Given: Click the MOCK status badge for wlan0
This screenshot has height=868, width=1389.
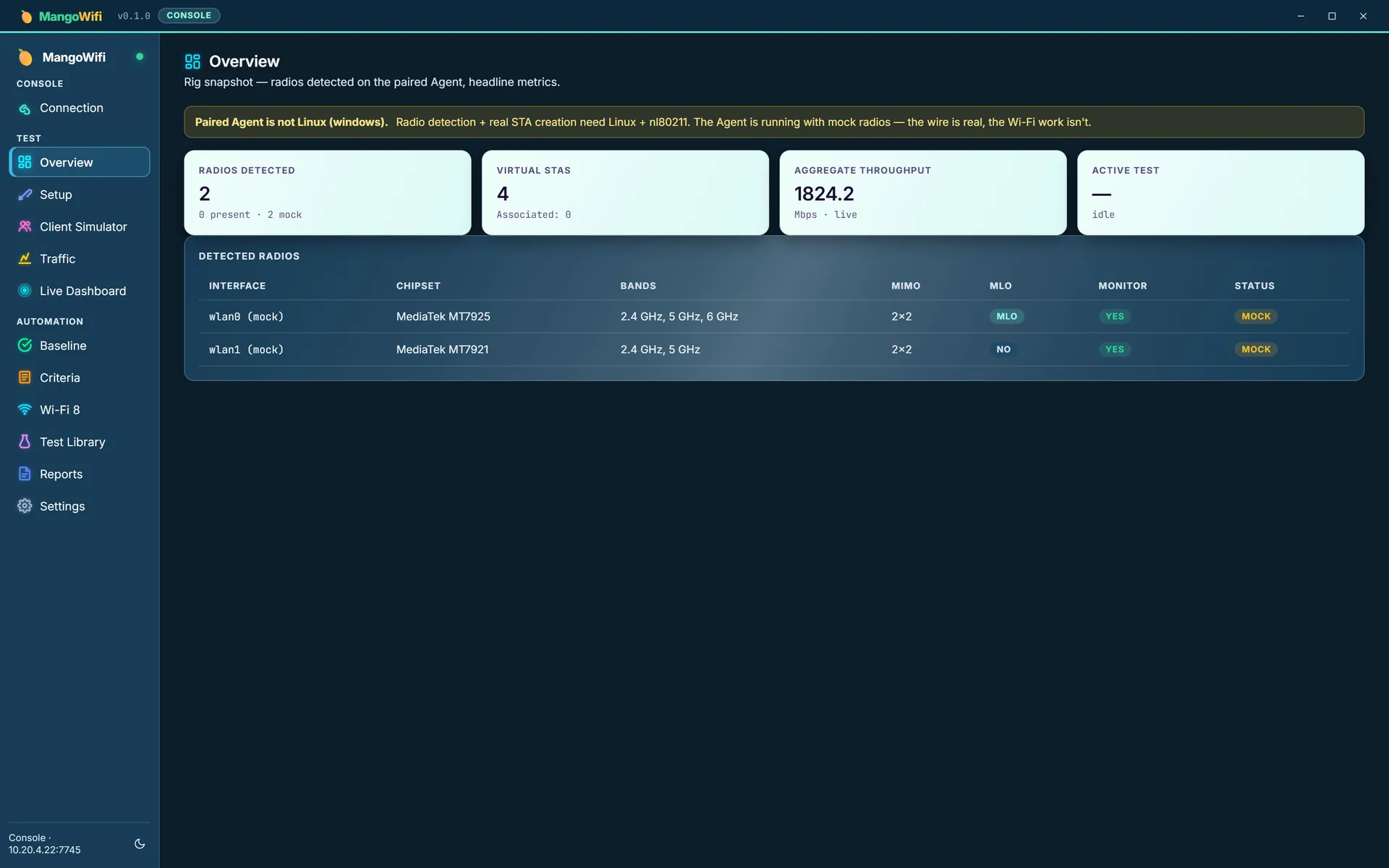Looking at the screenshot, I should [x=1256, y=316].
